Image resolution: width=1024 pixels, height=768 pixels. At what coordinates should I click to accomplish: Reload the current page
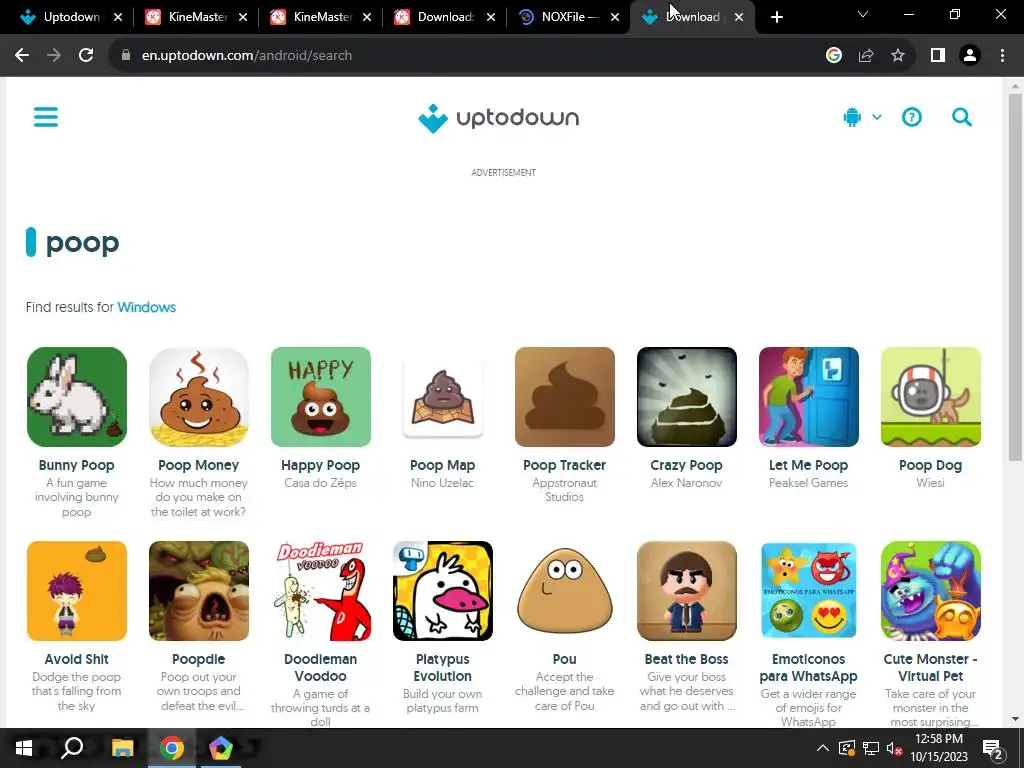(86, 56)
